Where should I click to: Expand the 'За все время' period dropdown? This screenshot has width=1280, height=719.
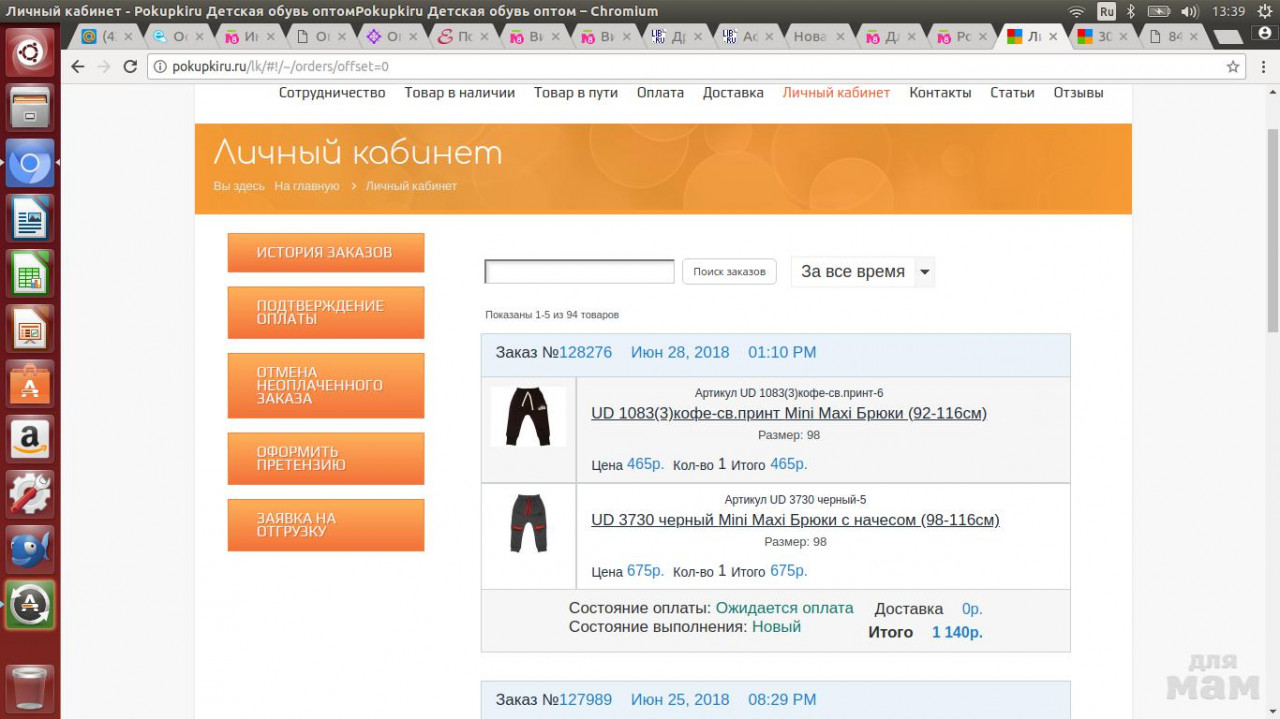(925, 272)
